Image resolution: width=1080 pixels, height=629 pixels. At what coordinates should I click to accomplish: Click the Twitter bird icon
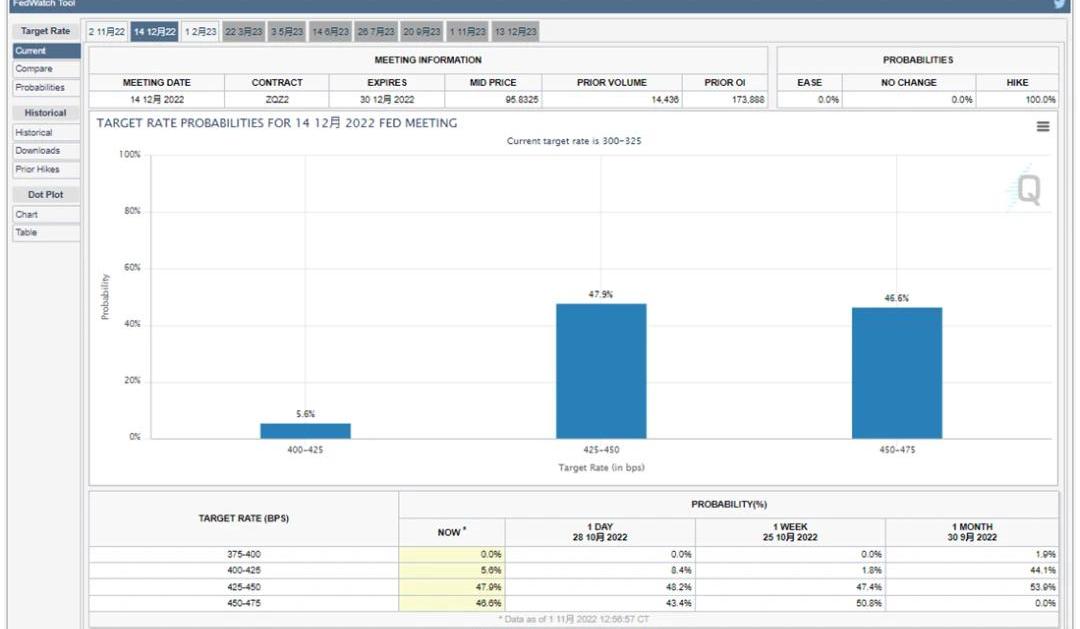coord(1061,4)
